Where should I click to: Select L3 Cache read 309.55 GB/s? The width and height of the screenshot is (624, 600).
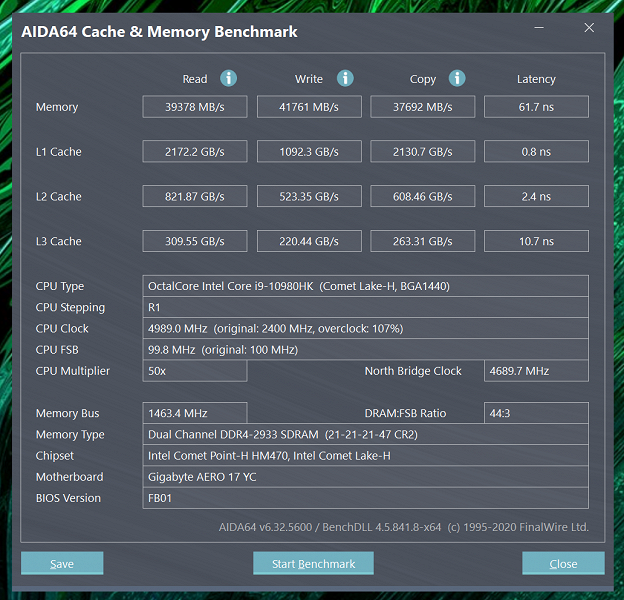(195, 241)
